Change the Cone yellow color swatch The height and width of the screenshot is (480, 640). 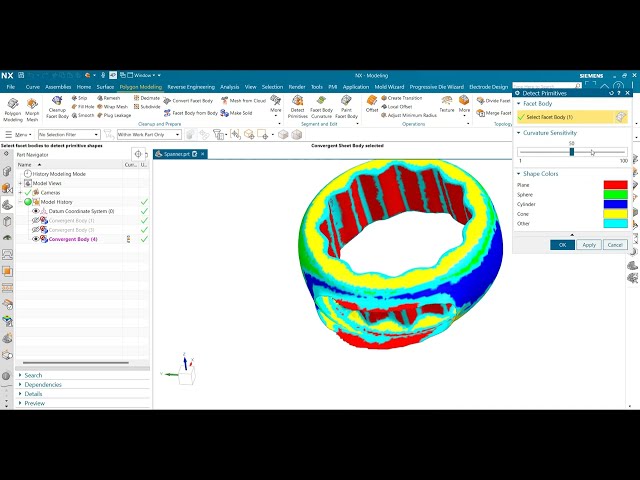(616, 214)
